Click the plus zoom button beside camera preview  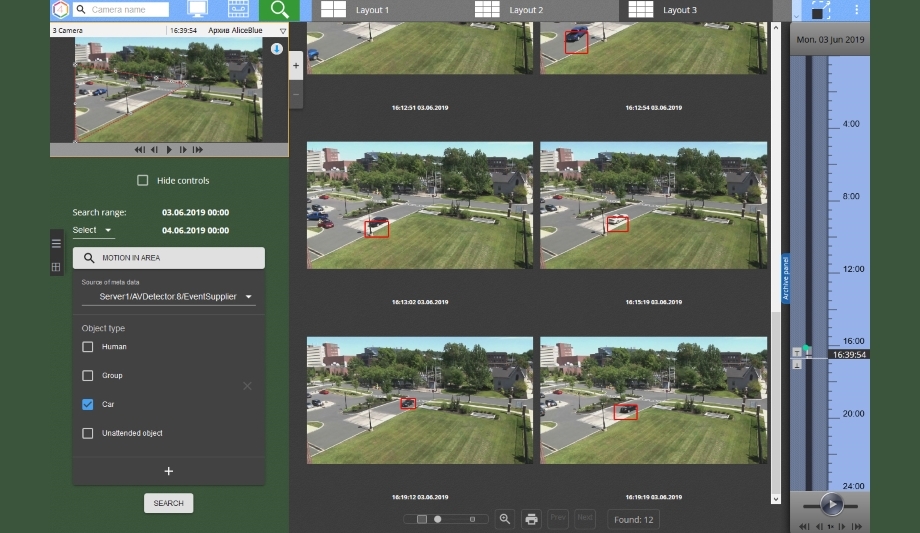[296, 66]
